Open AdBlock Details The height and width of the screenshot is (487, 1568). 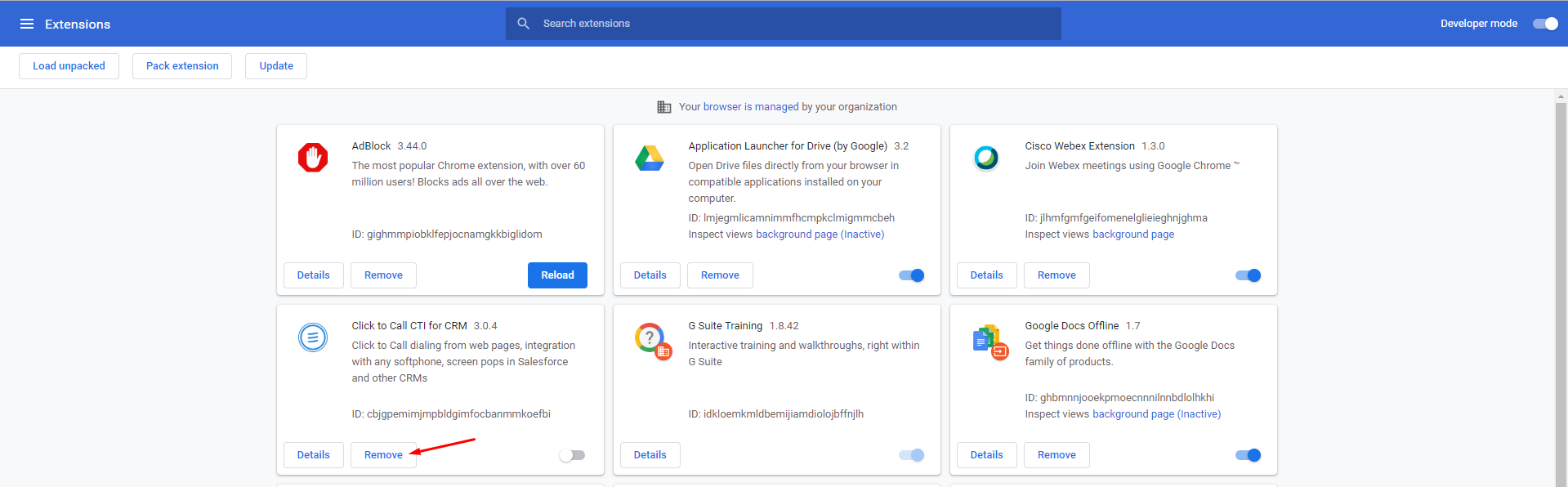tap(314, 275)
